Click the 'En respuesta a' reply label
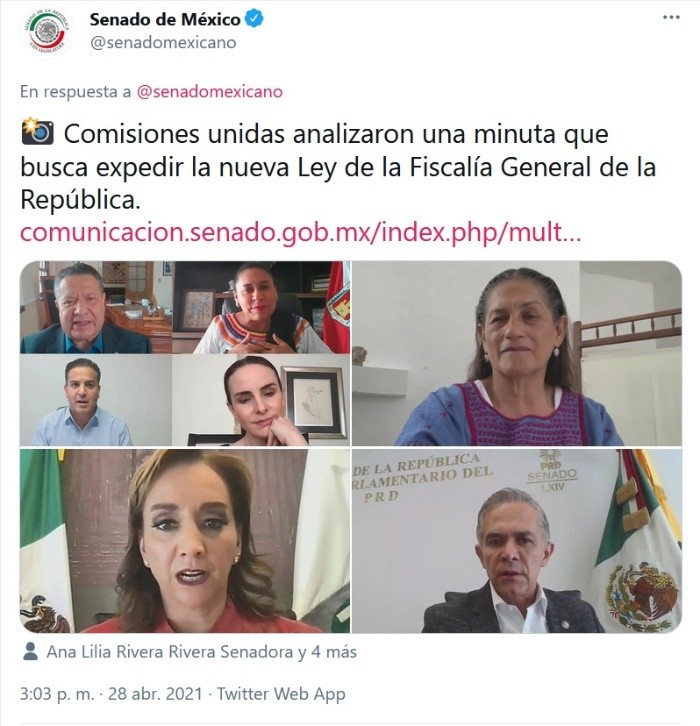Viewport: 700px width, 726px height. [75, 92]
